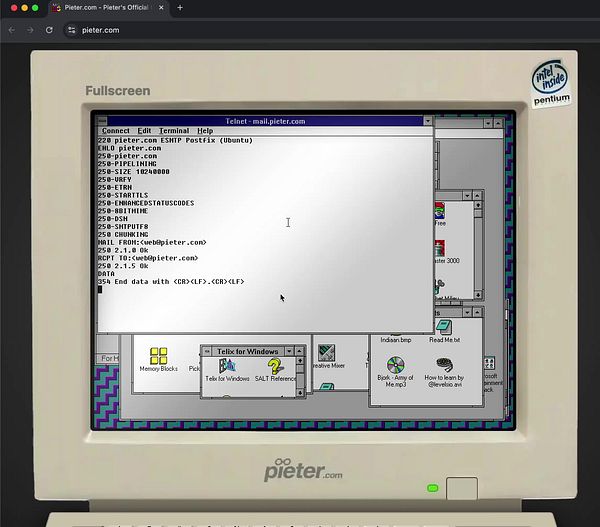
Task: Open the Edit menu in Telnet
Action: [x=144, y=131]
